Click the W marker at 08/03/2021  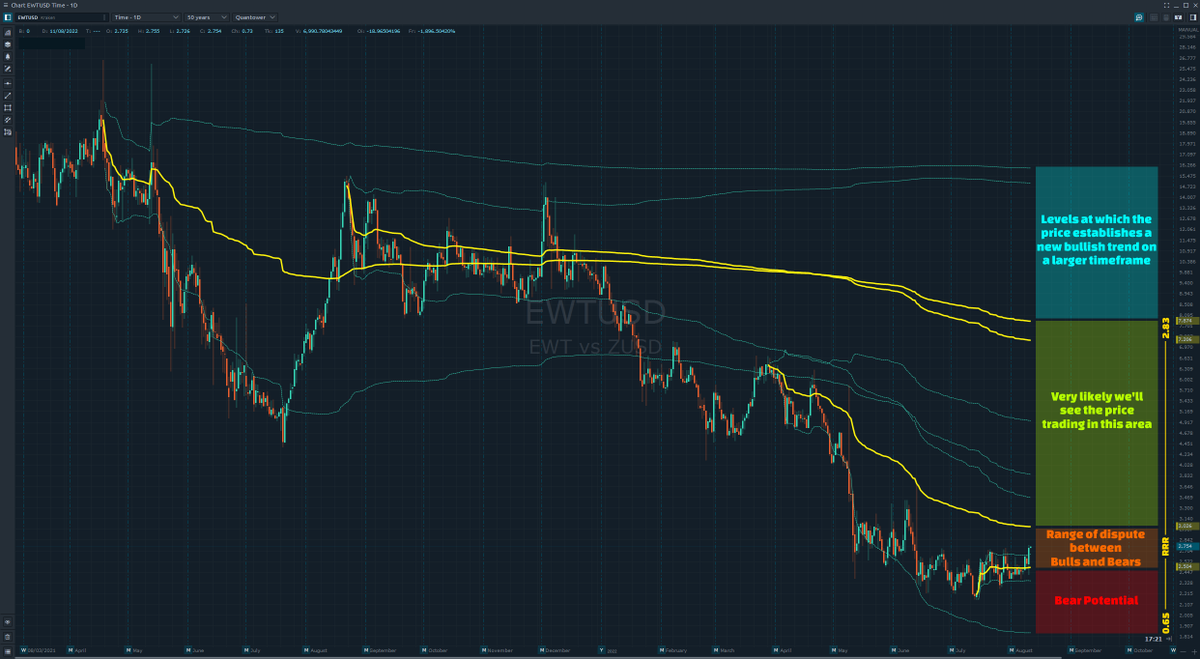23,651
